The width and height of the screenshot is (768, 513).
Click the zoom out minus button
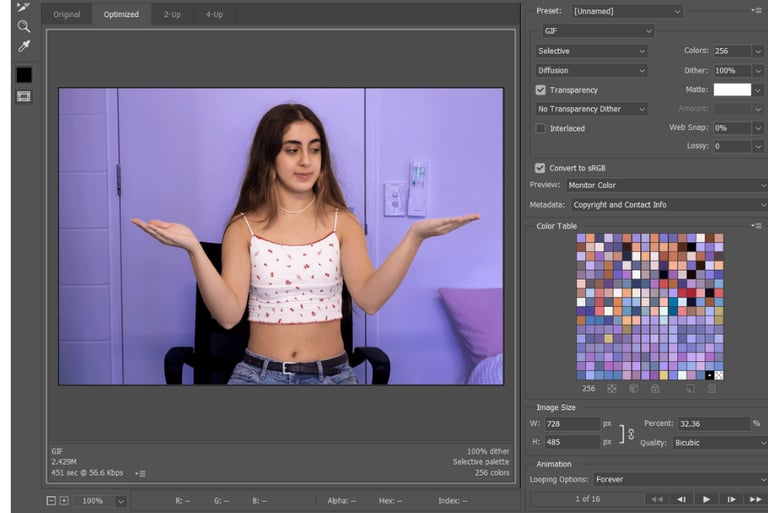click(51, 500)
